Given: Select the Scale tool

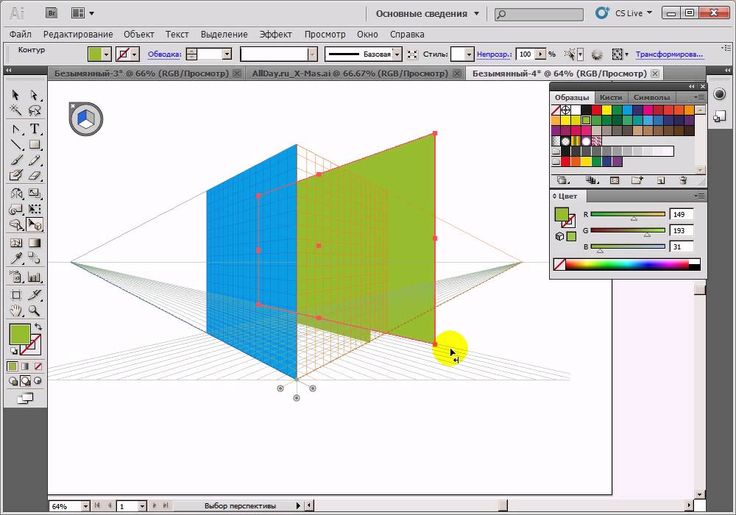Looking at the screenshot, I should 34,193.
